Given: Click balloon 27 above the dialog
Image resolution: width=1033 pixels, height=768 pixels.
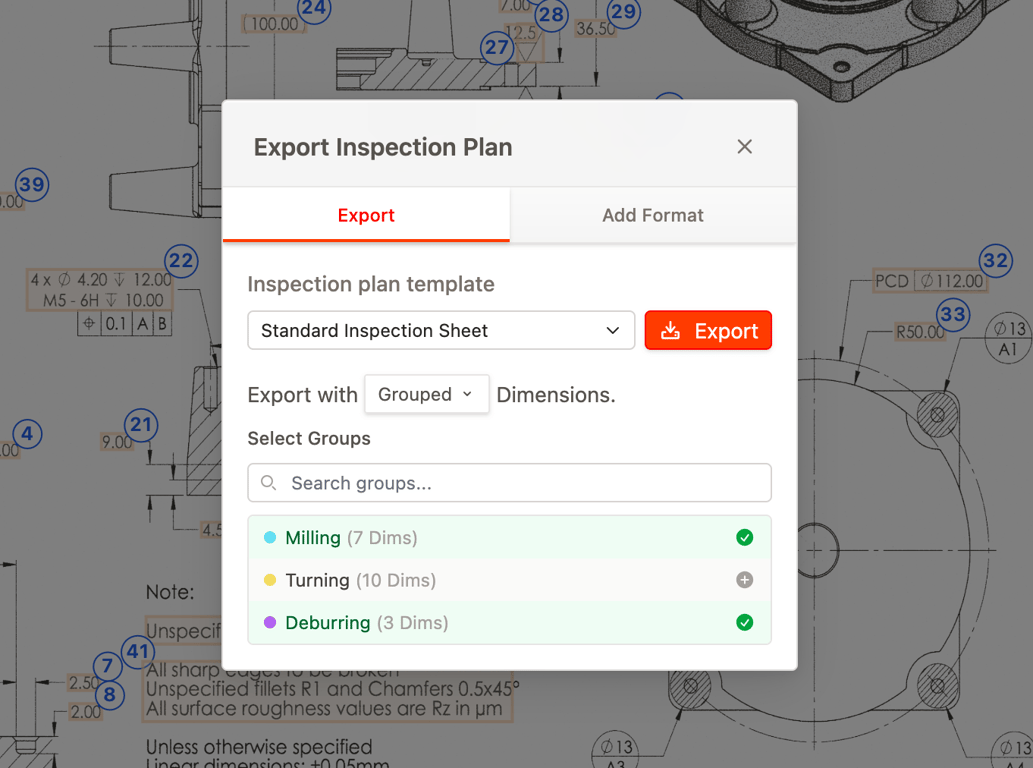Looking at the screenshot, I should pyautogui.click(x=495, y=47).
